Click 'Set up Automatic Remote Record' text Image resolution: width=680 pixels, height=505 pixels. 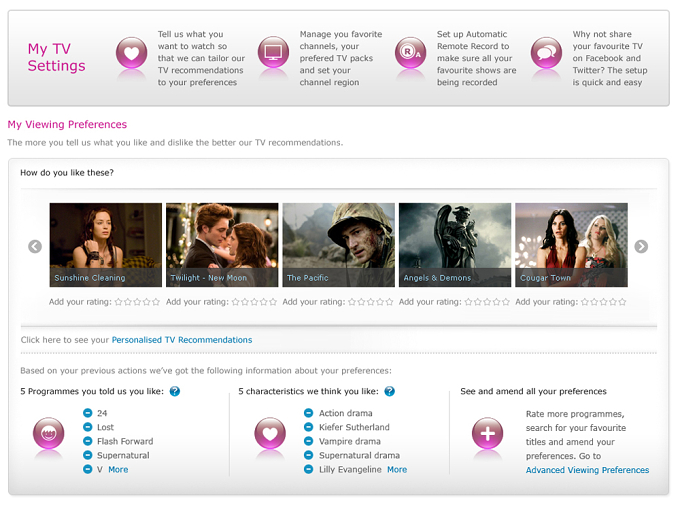click(477, 58)
